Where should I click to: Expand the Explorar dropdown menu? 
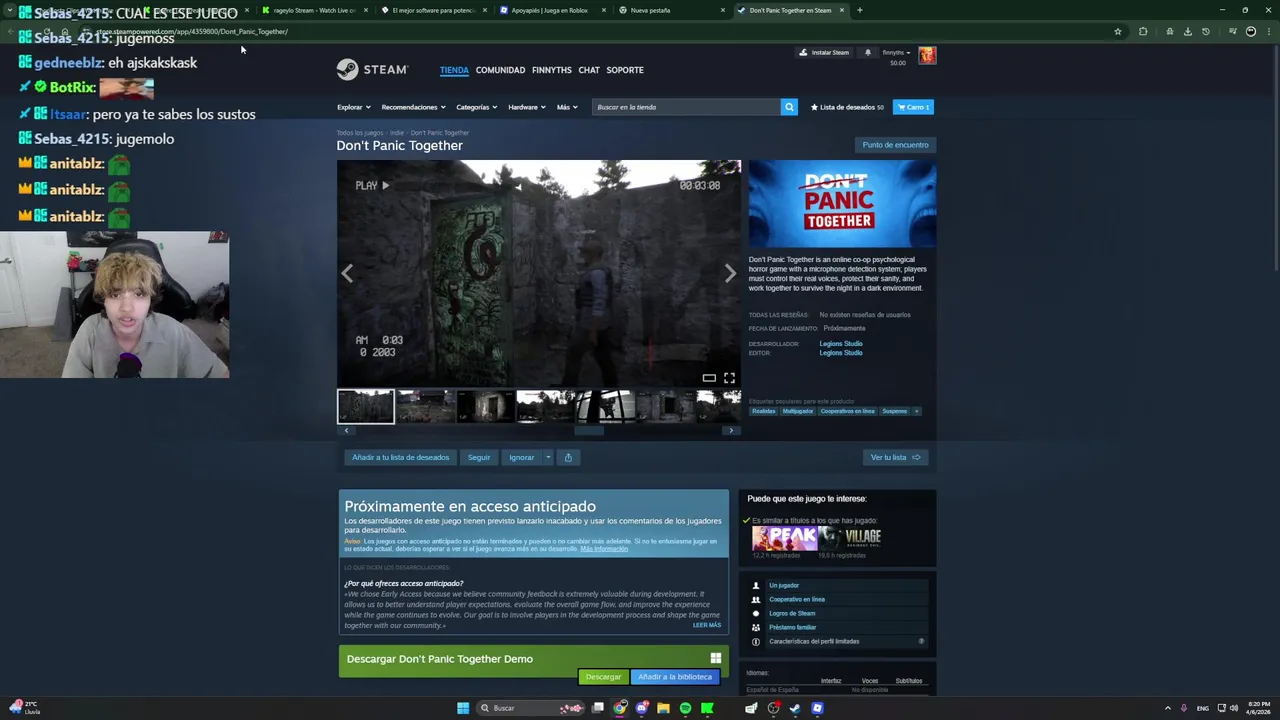354,107
